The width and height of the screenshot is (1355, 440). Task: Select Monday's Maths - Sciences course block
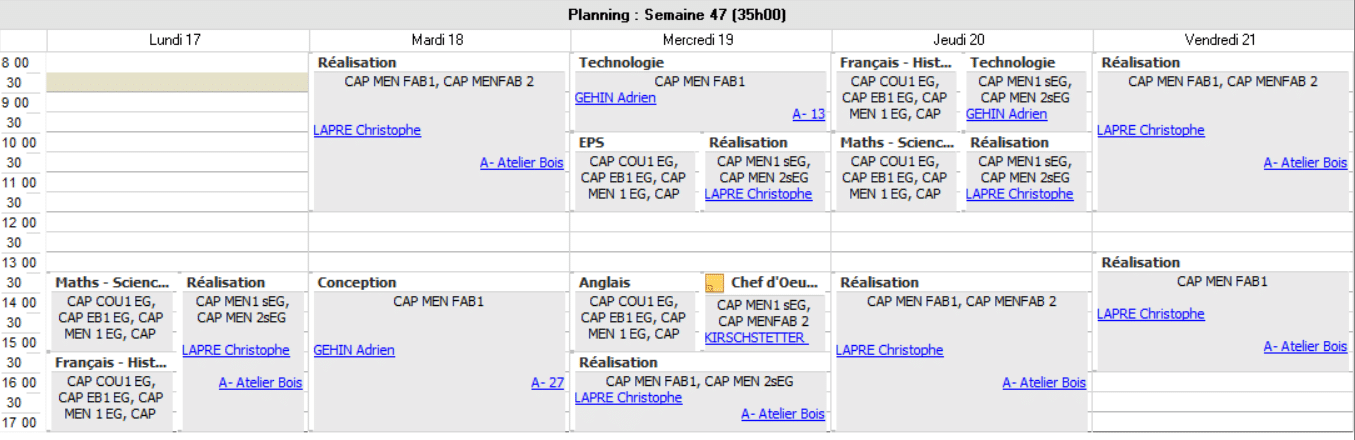pyautogui.click(x=112, y=311)
